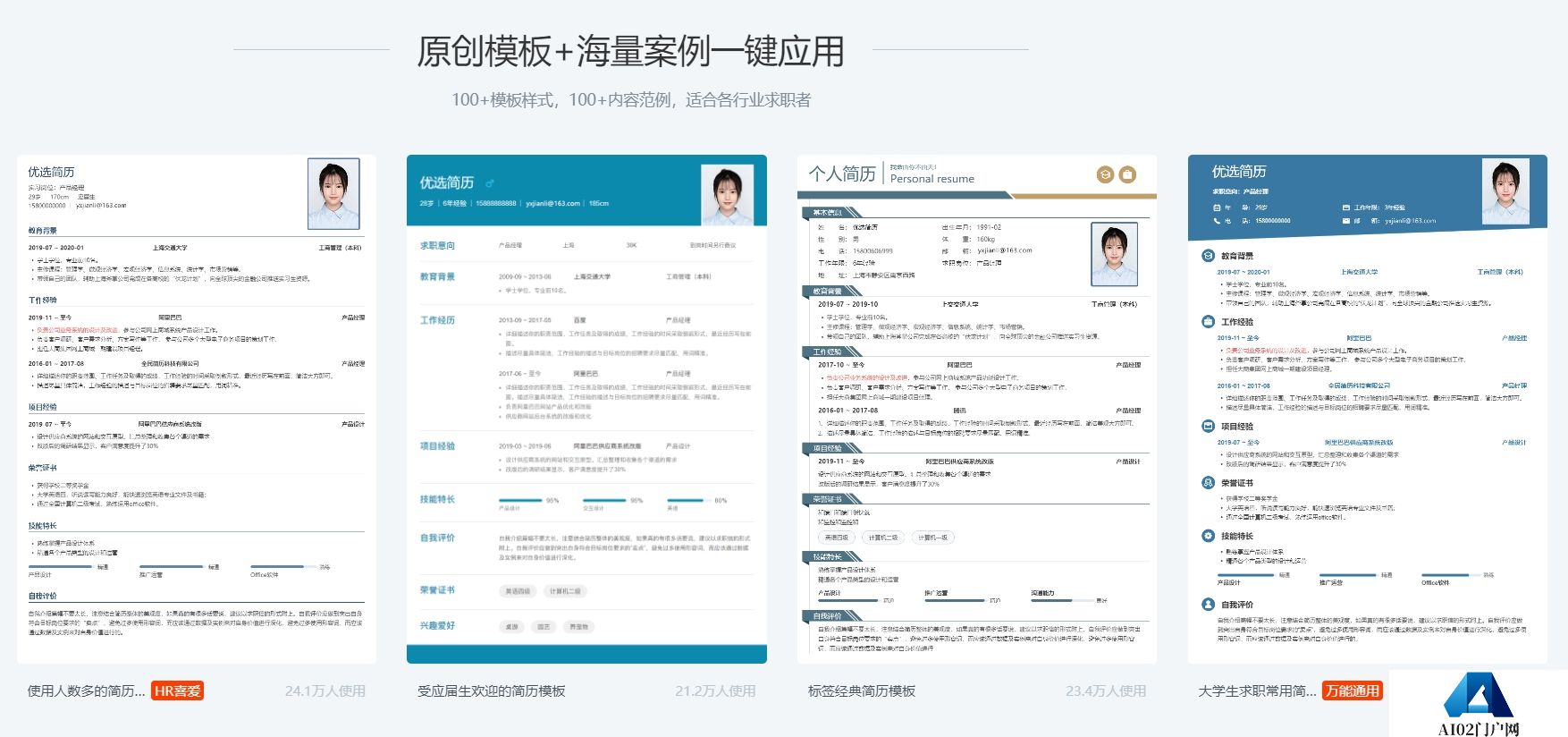1568x737 pixels.
Task: Open the 标签经典简历模板 title link
Action: 862,690
